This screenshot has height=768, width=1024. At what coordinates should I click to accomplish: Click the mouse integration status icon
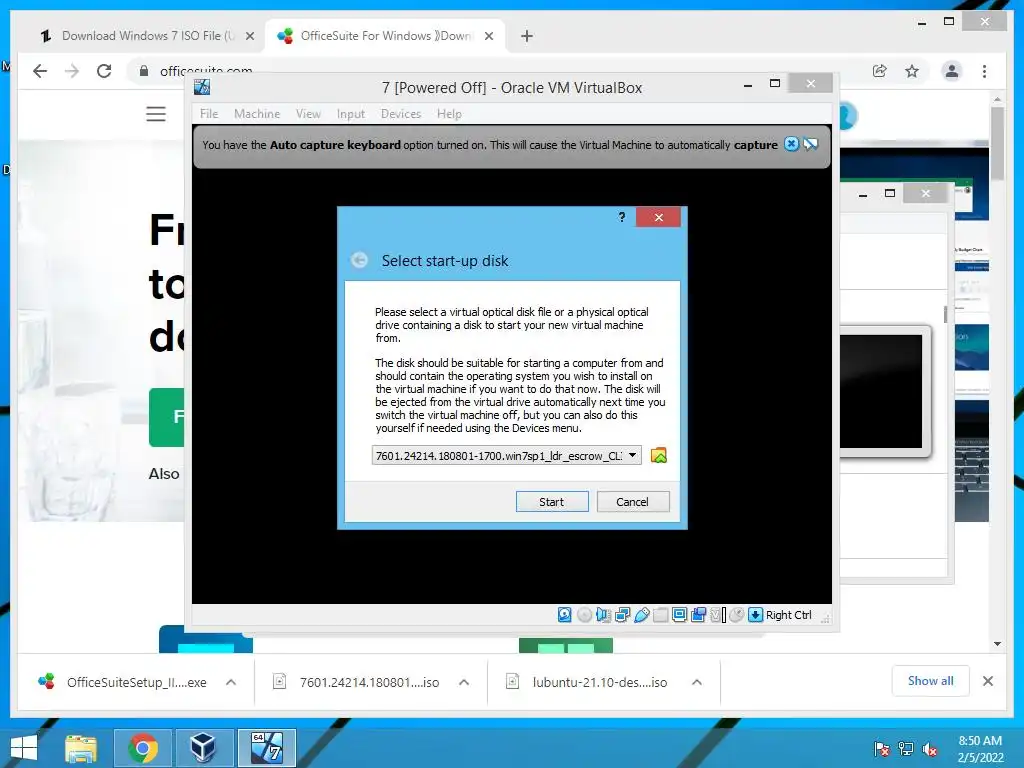(x=737, y=615)
